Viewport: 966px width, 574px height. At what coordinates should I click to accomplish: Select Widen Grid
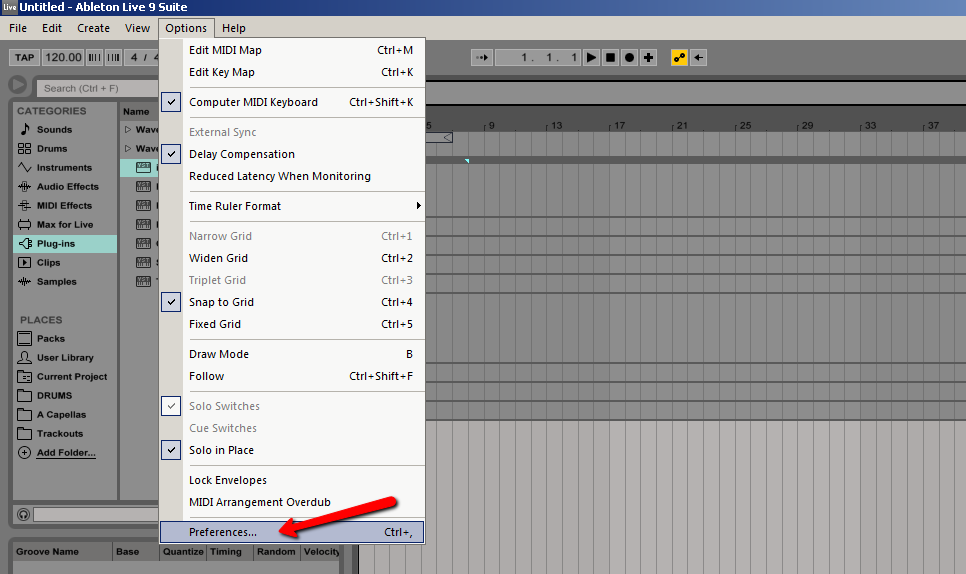[x=293, y=258]
